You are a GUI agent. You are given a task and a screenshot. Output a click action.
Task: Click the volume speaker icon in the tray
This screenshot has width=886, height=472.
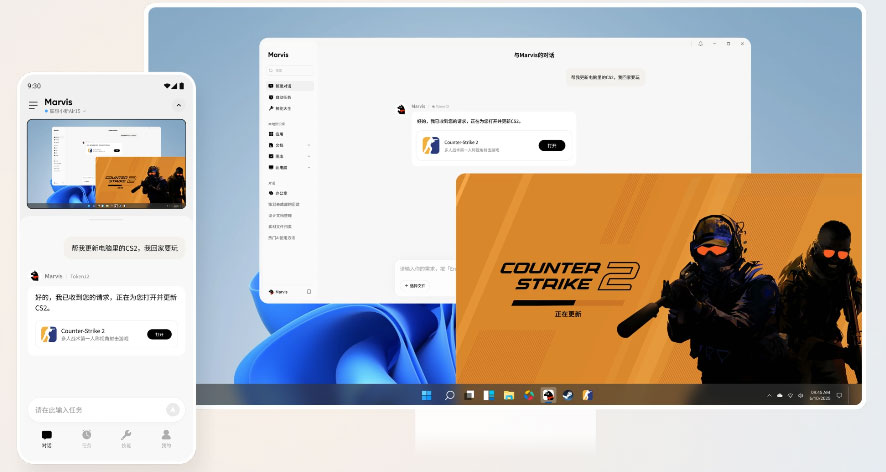tap(800, 396)
